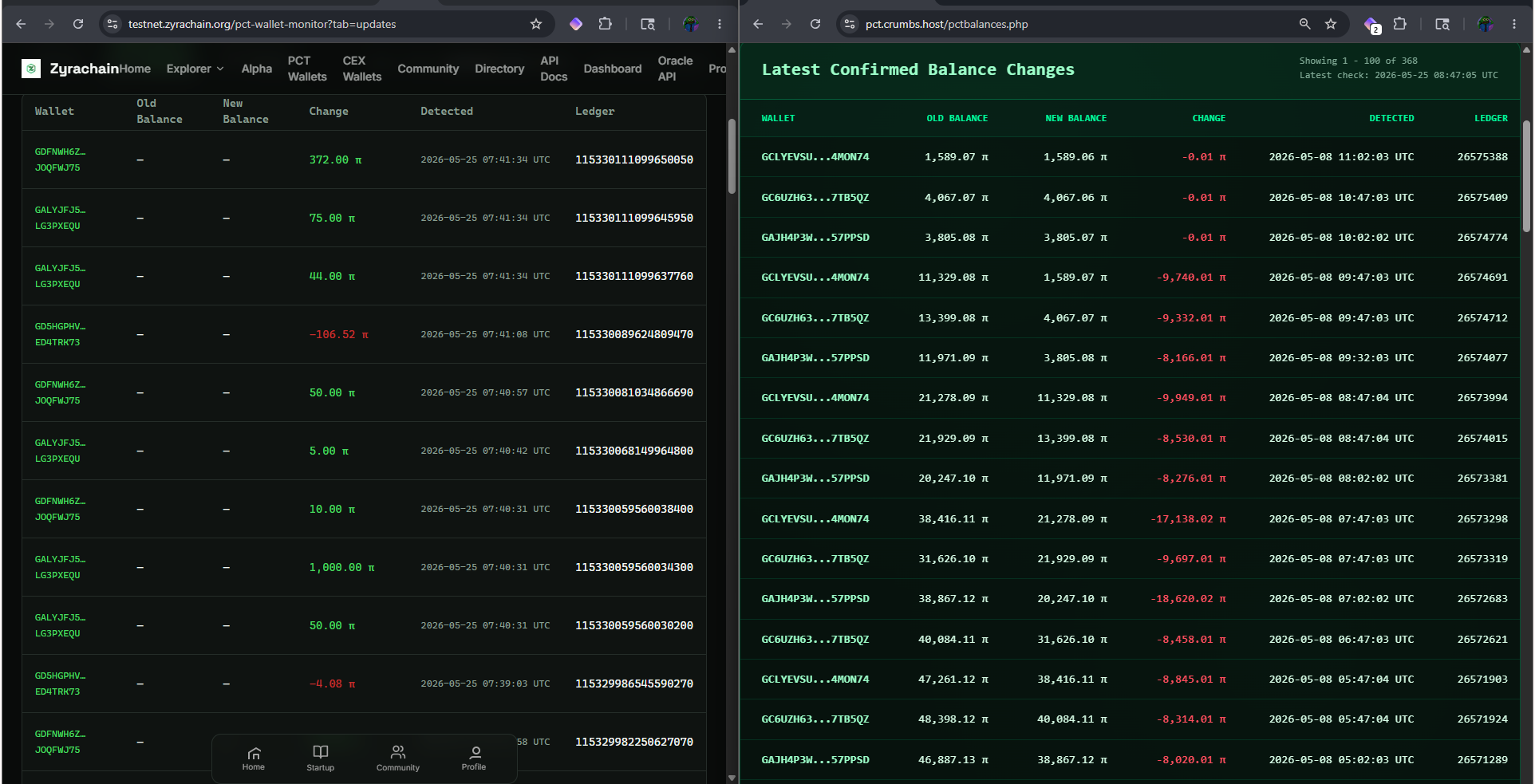Screen dimensions: 1535x784
Task: Click the -4.08 π change value
Action: pos(332,684)
